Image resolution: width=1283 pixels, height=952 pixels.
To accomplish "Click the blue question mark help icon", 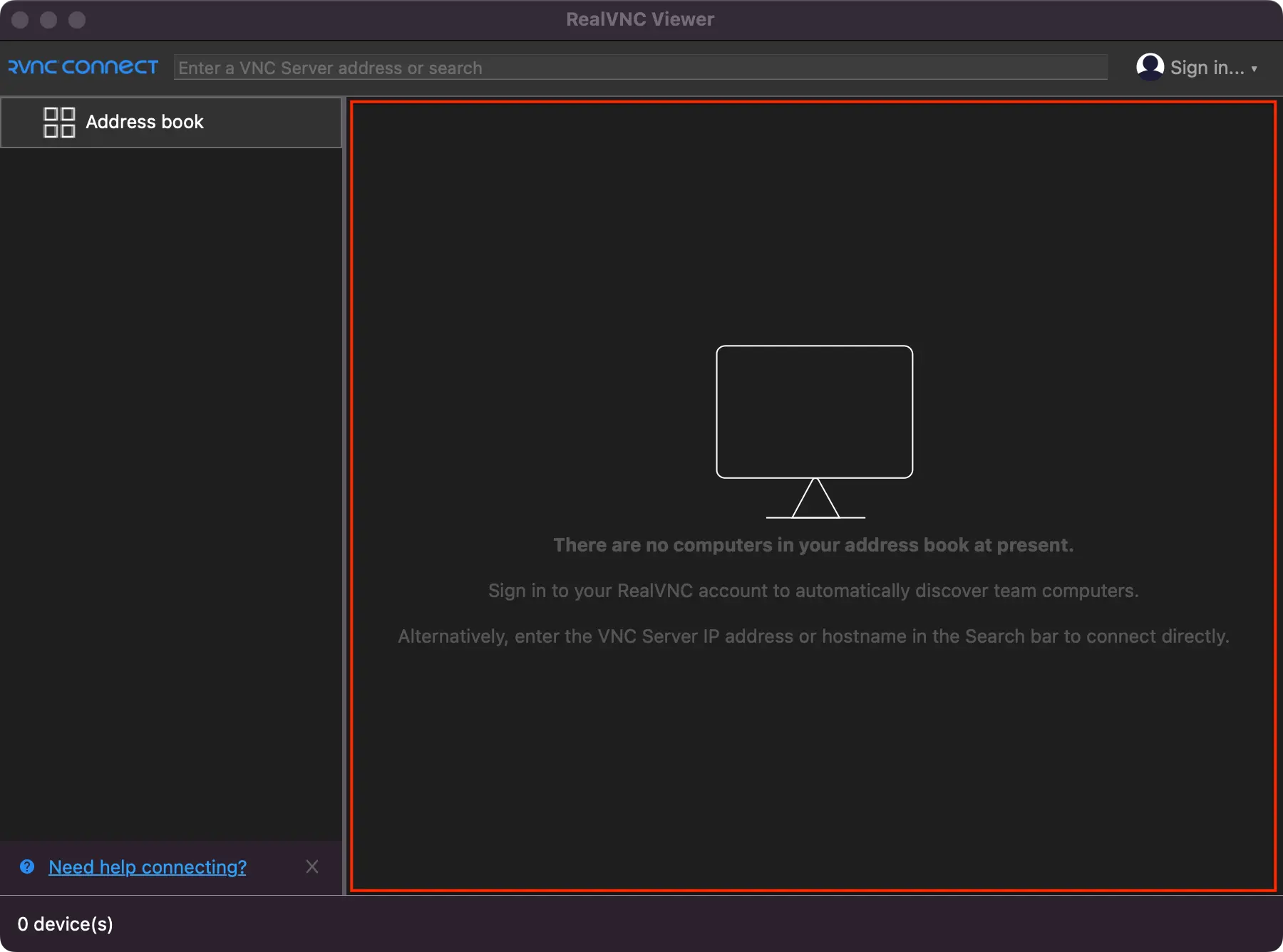I will (x=28, y=867).
